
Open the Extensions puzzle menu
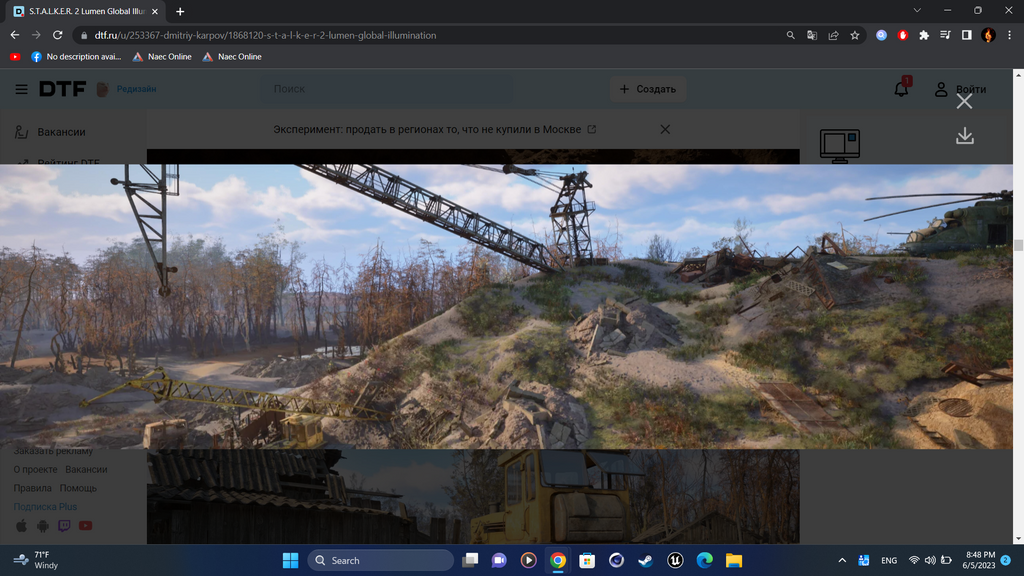(x=924, y=35)
